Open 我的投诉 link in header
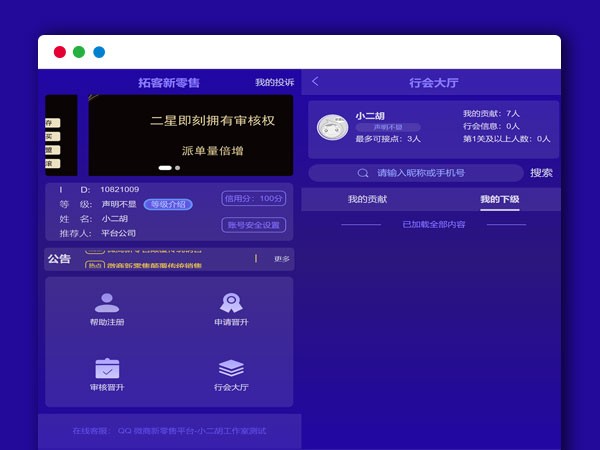This screenshot has height=450, width=600. click(274, 82)
